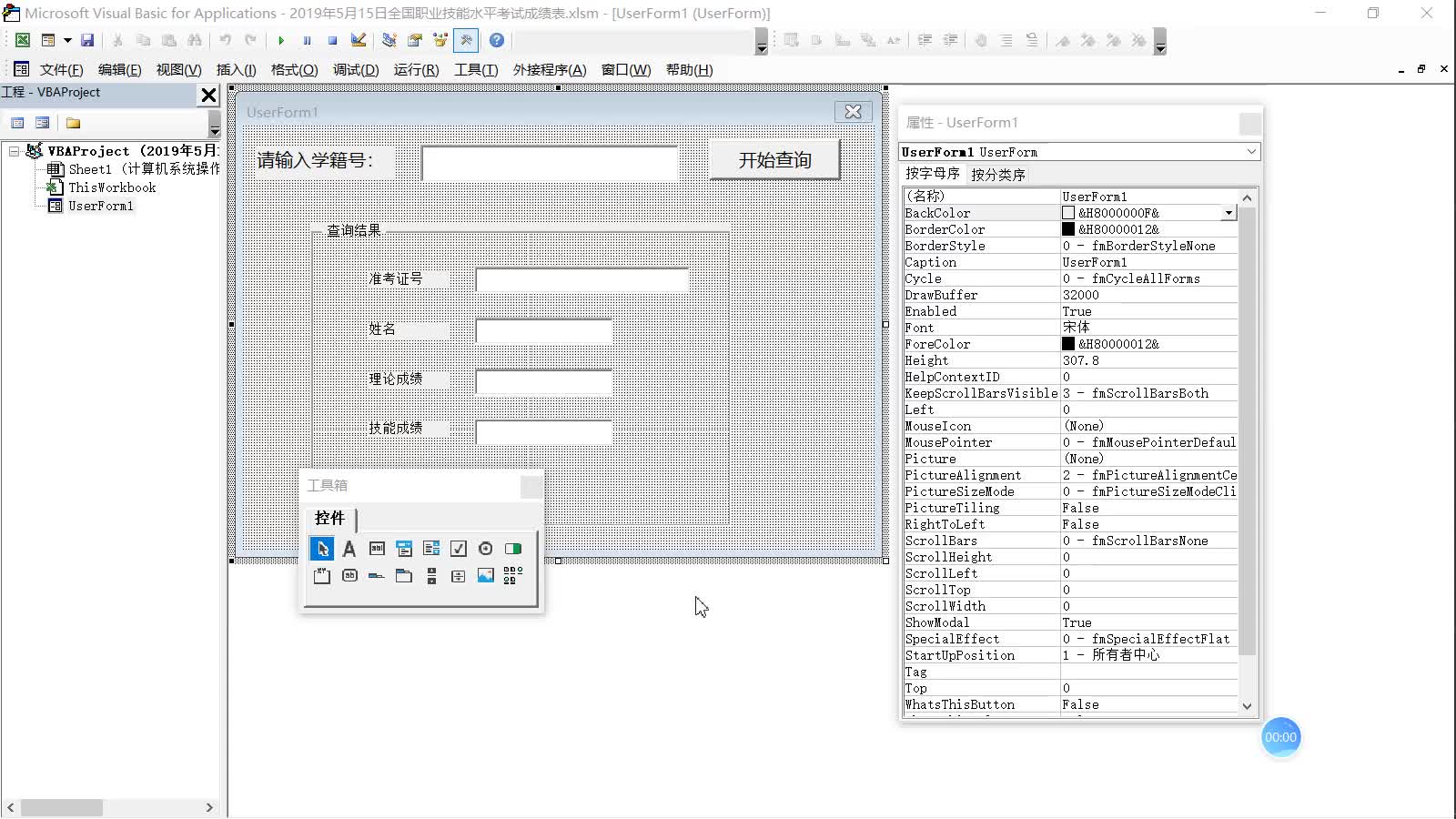This screenshot has height=819, width=1456.
Task: Click the Reset stop icon
Action: tap(332, 40)
